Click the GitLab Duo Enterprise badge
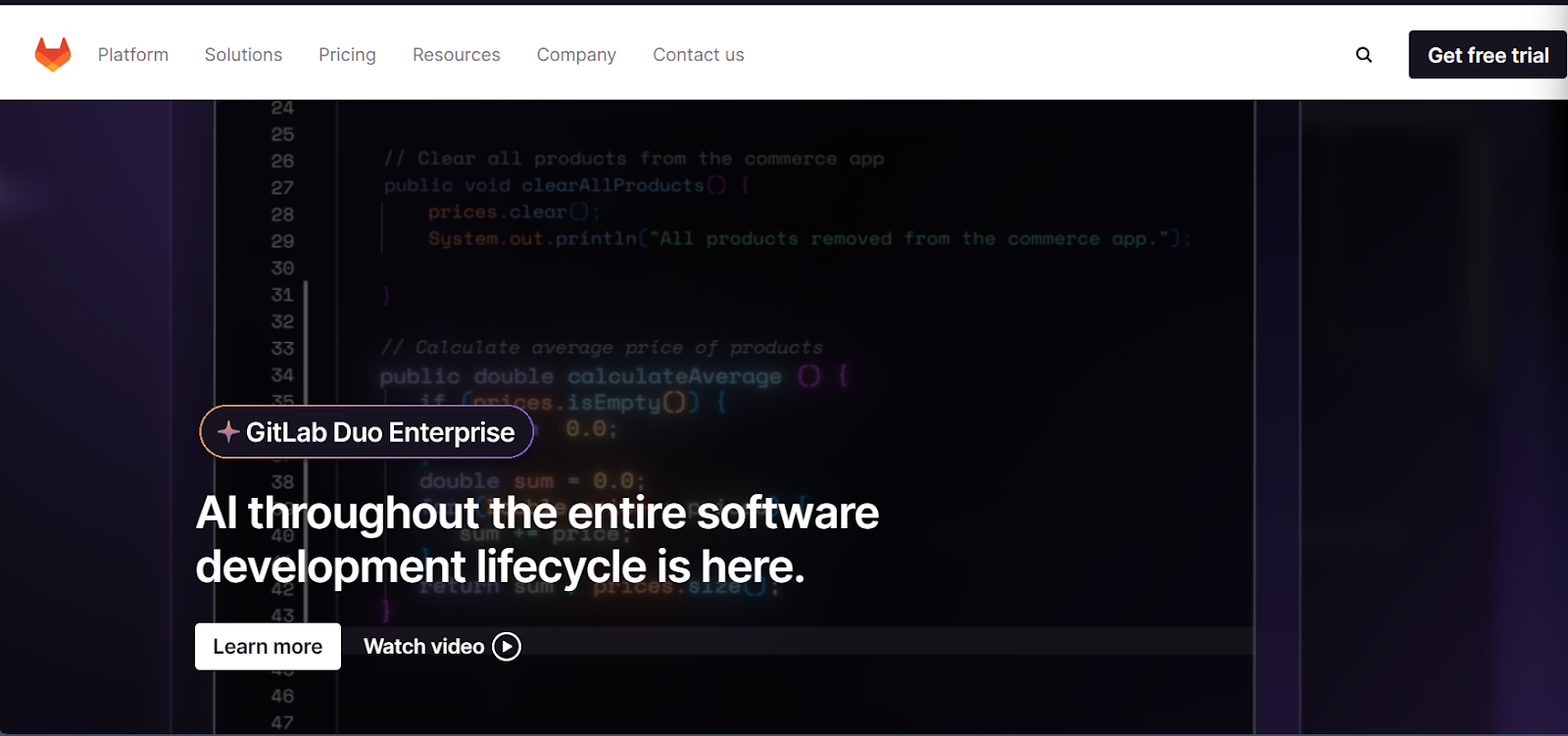Screen dimensions: 1568x736 click(x=367, y=432)
